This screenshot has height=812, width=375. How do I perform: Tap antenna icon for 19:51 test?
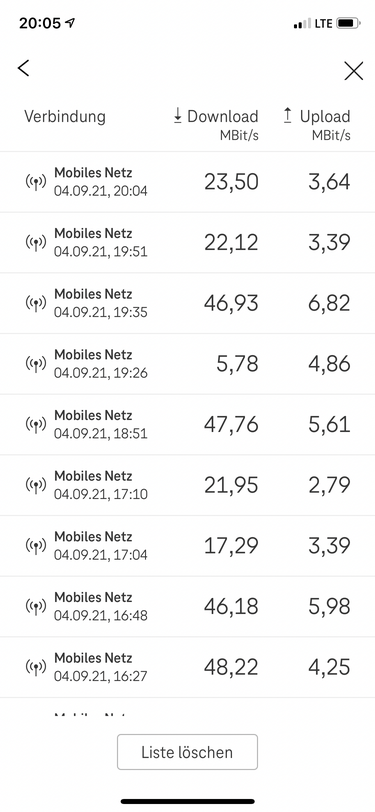pos(36,243)
